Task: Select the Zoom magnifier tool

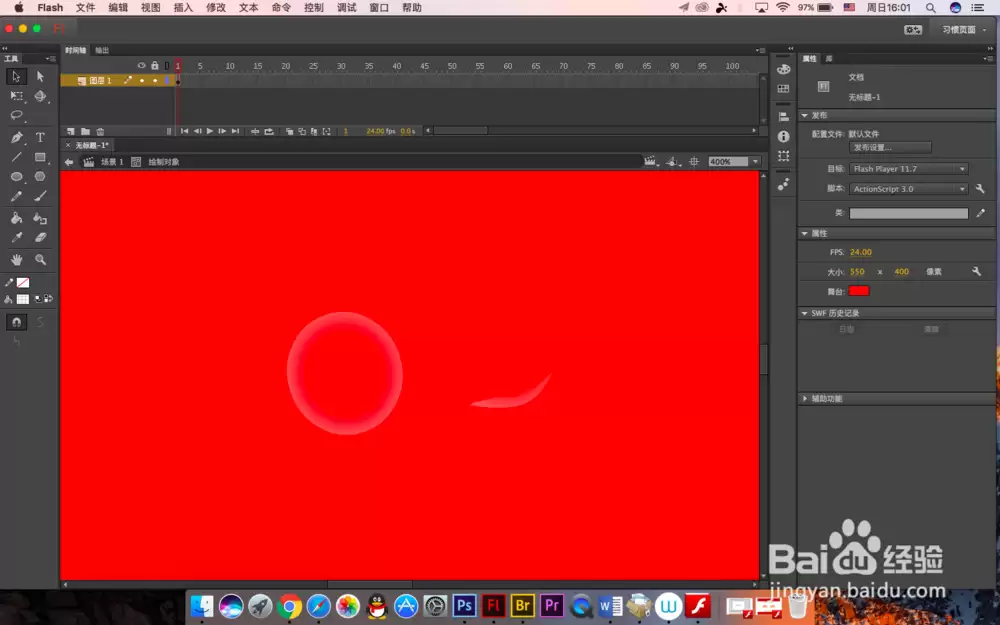Action: click(x=40, y=259)
